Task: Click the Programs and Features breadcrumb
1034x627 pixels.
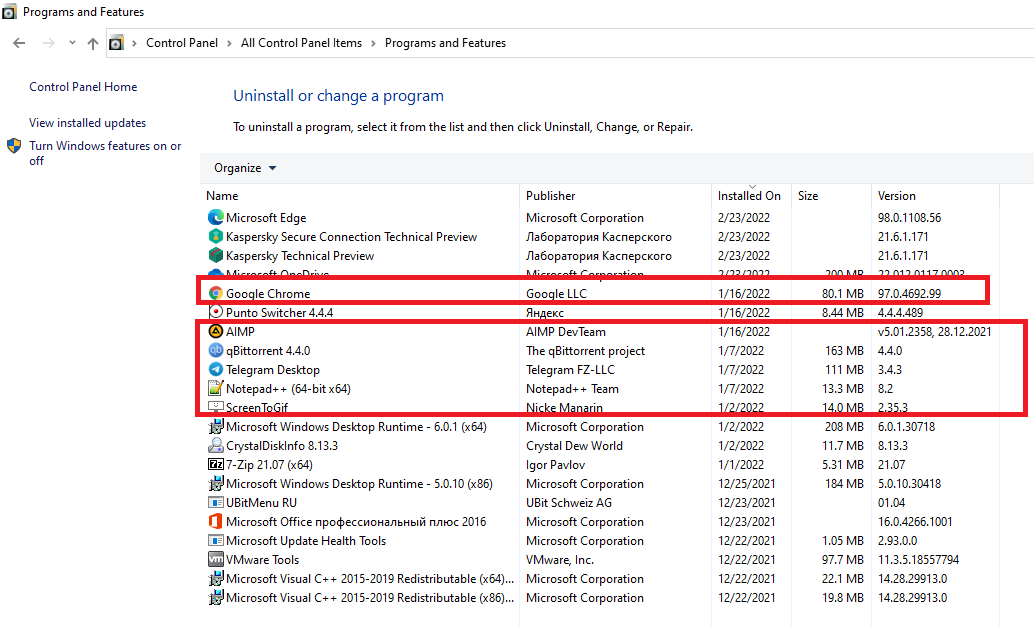Action: [x=445, y=43]
